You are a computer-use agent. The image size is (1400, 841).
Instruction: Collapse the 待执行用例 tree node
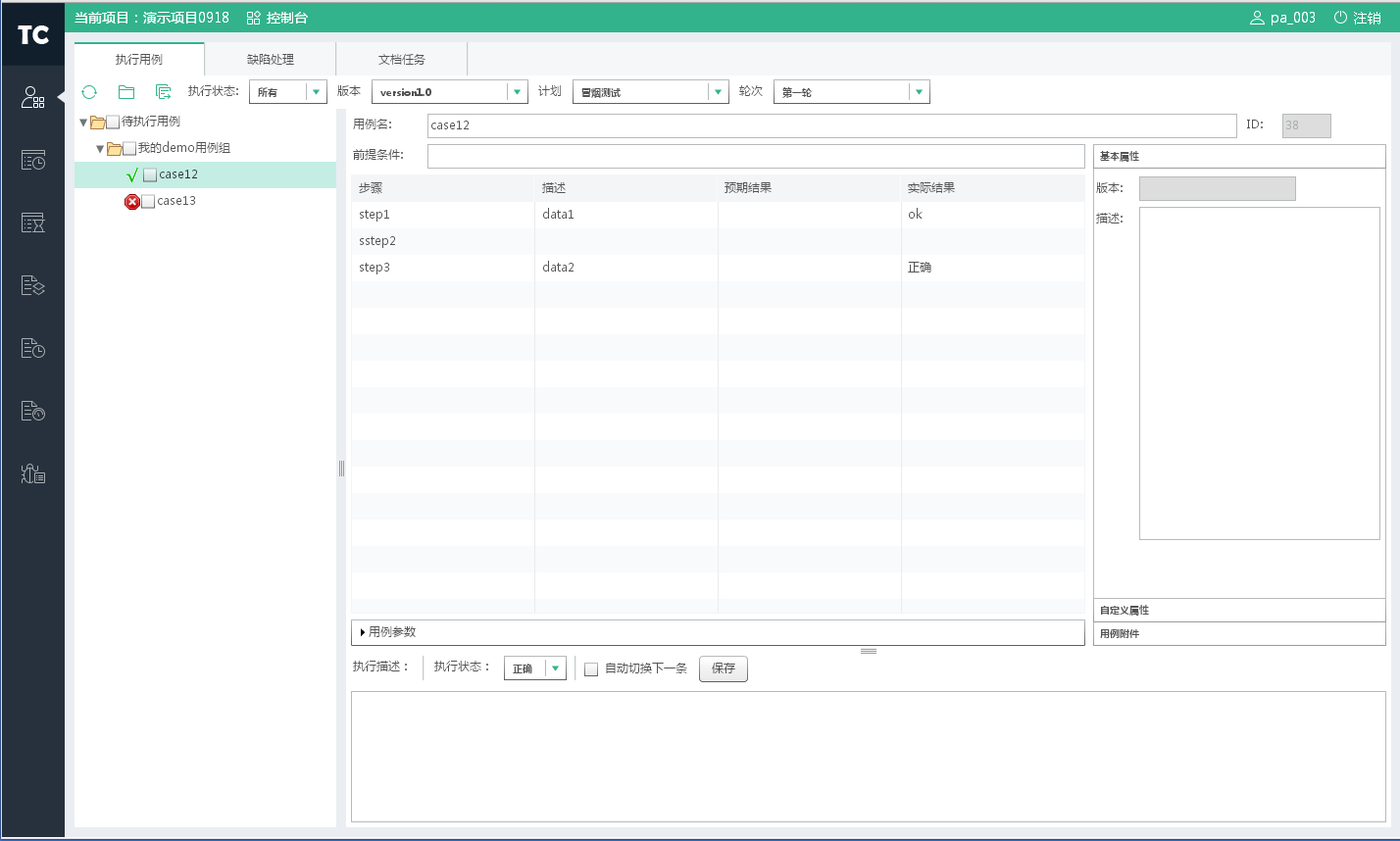click(x=83, y=123)
